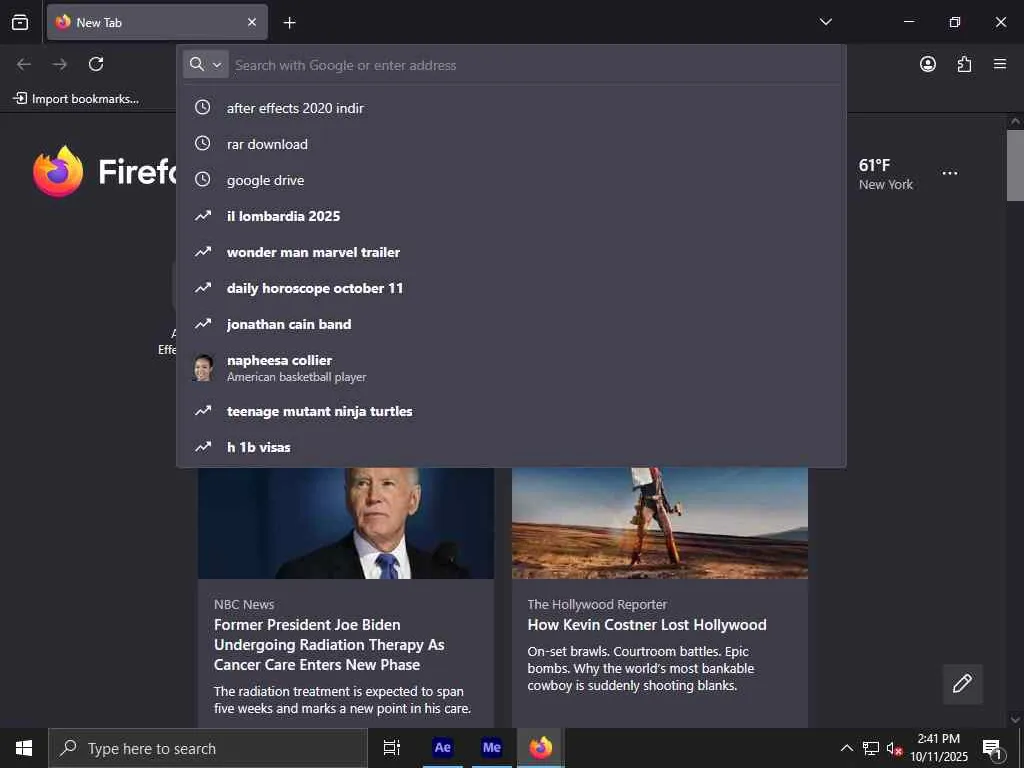The width and height of the screenshot is (1024, 768).
Task: Open the Extensions puzzle icon
Action: point(964,64)
